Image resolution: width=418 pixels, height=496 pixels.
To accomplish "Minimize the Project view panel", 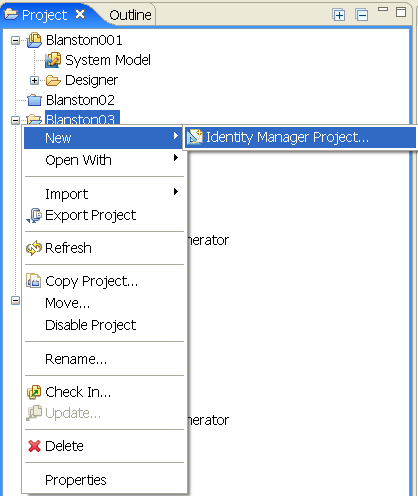I will 383,9.
